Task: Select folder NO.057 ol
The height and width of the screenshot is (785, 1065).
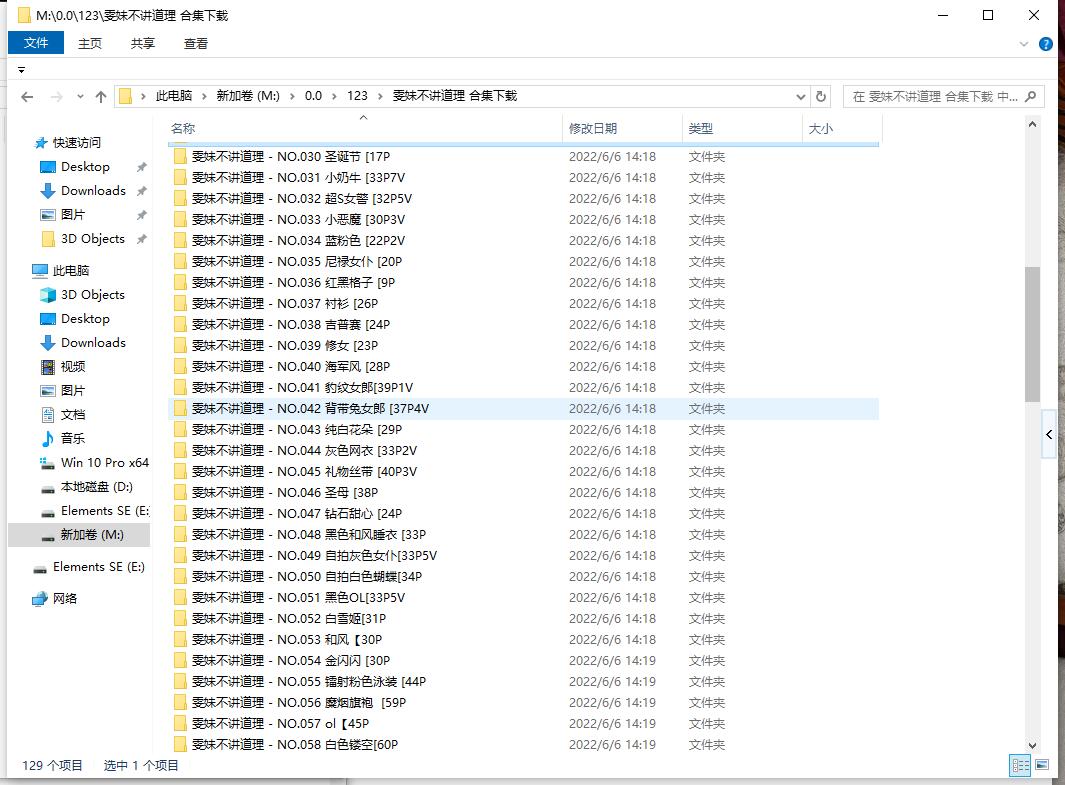Action: click(523, 724)
